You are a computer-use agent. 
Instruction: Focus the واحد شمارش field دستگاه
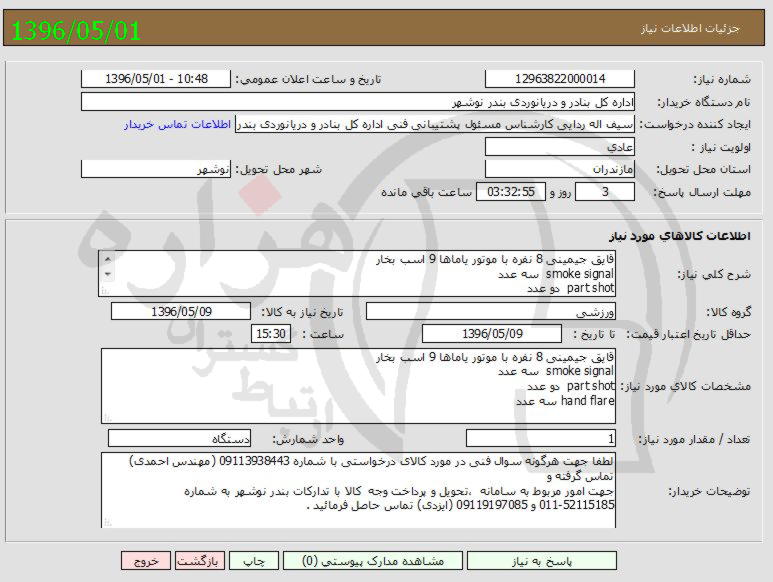[178, 438]
